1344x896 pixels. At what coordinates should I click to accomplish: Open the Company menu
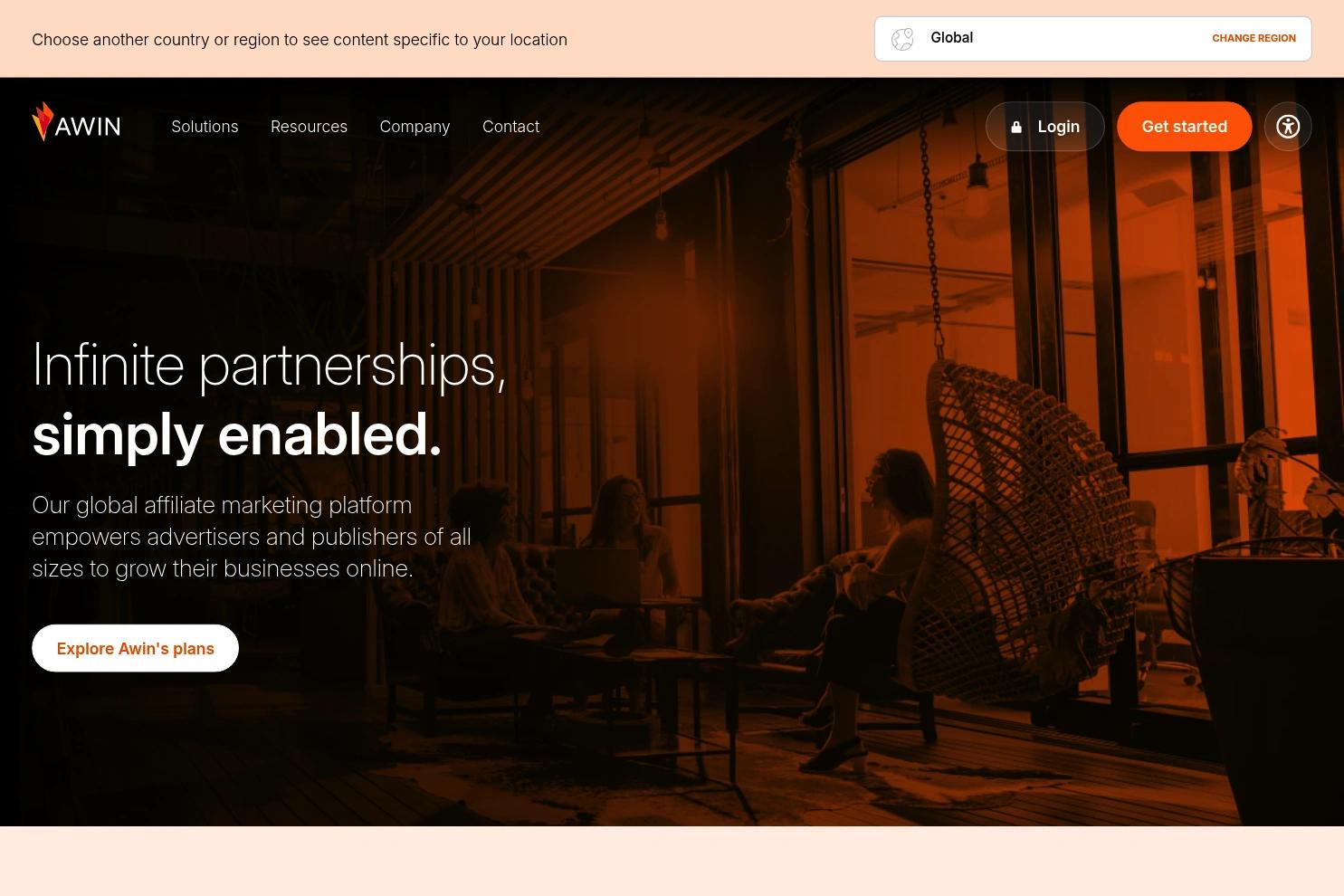pyautogui.click(x=415, y=127)
